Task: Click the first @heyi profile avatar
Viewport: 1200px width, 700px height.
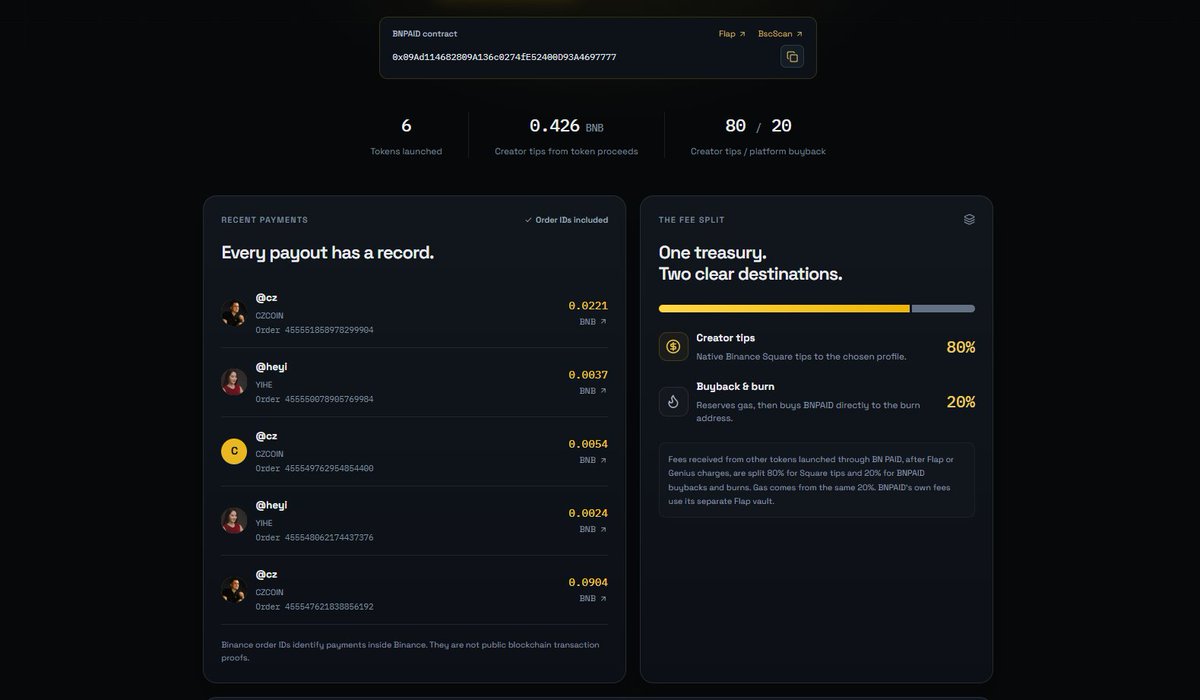Action: tap(234, 382)
